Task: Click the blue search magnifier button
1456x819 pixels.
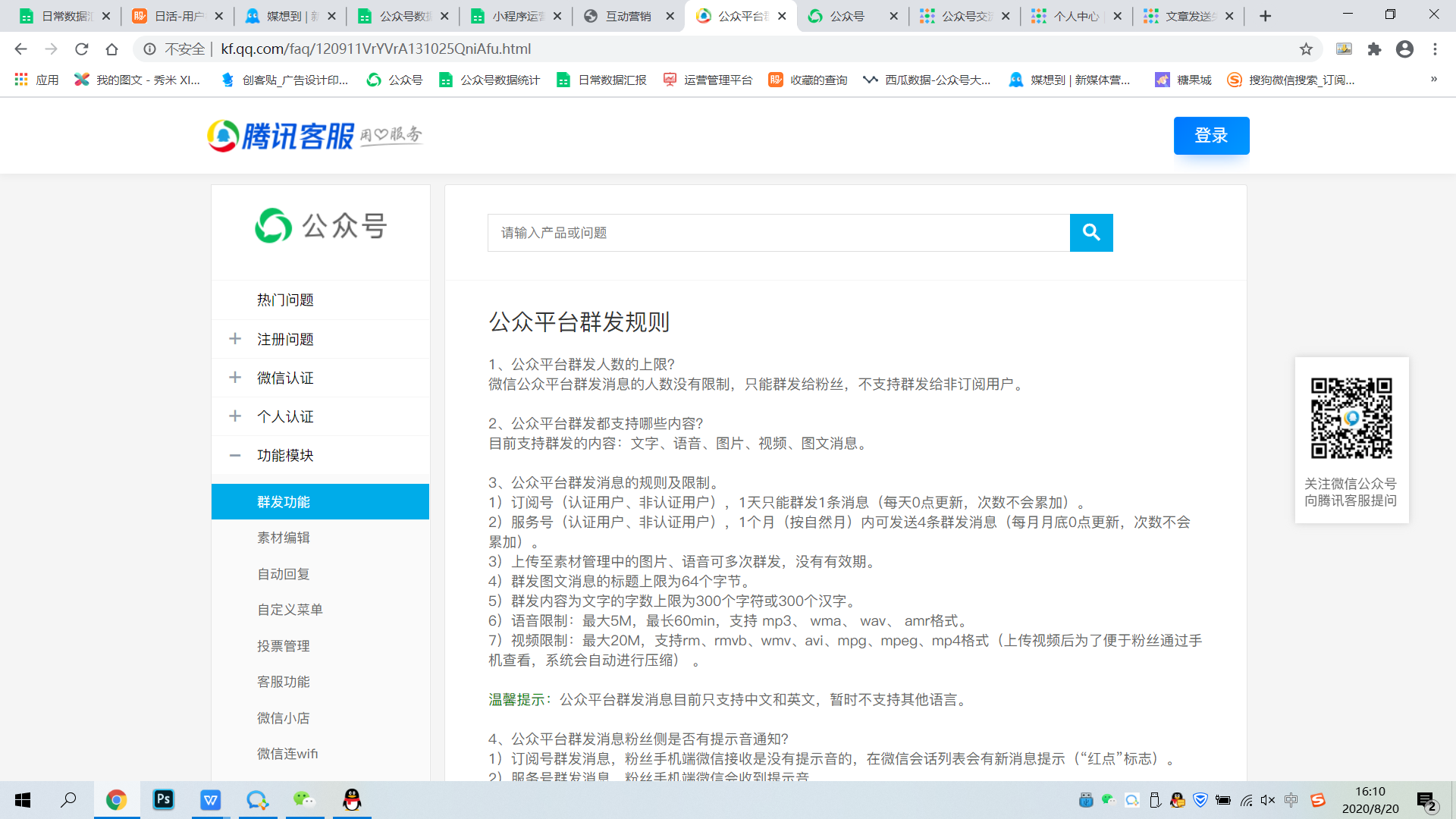Action: [x=1090, y=233]
